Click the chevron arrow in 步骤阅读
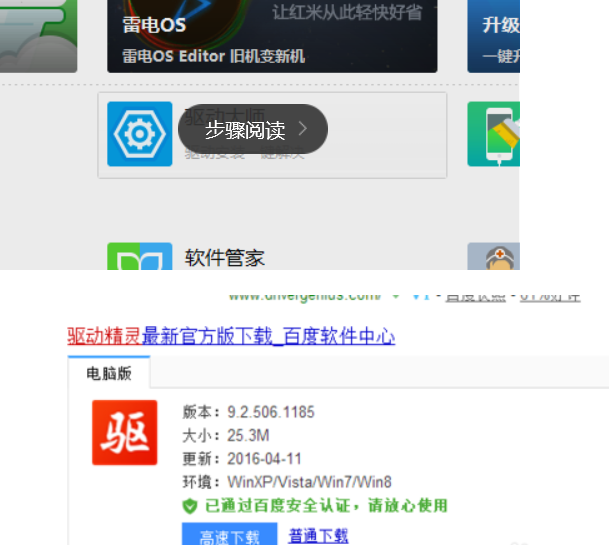 (303, 129)
